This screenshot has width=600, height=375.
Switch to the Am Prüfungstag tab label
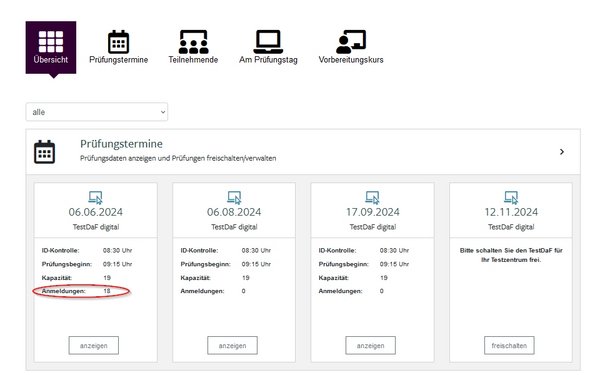[268, 60]
